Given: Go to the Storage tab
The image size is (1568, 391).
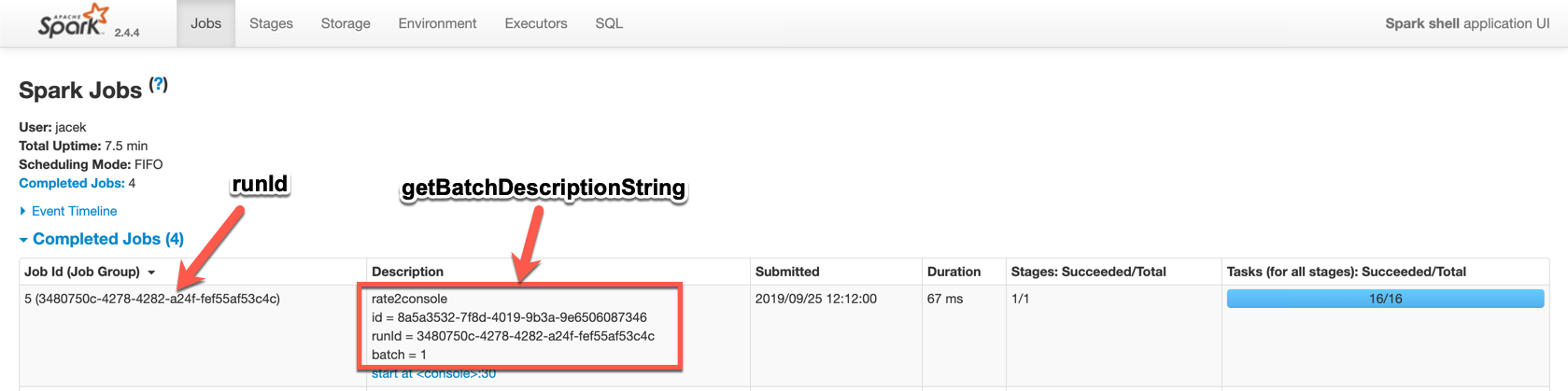Looking at the screenshot, I should (x=346, y=23).
